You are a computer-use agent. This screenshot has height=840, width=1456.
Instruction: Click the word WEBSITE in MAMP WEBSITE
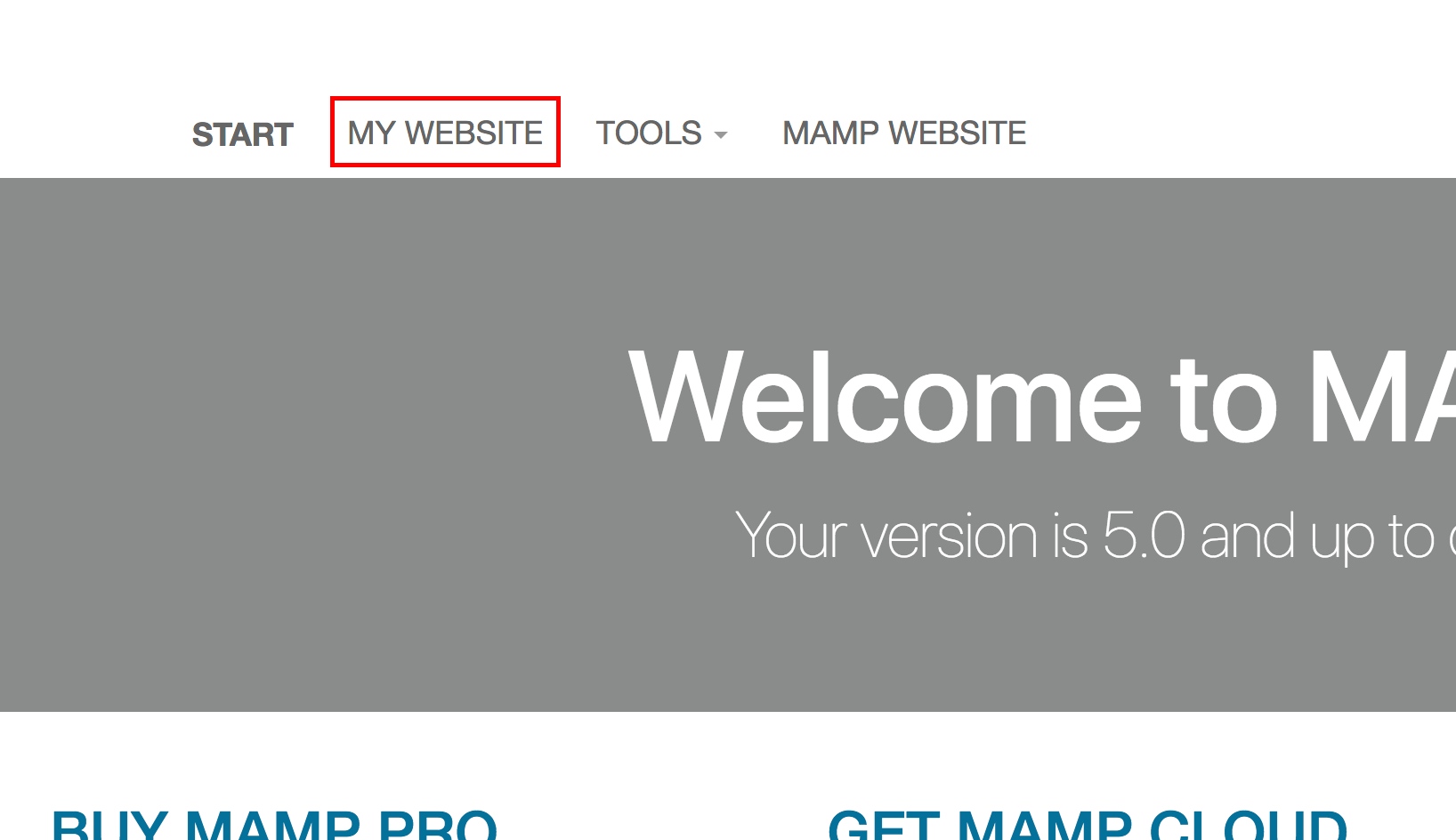[958, 133]
